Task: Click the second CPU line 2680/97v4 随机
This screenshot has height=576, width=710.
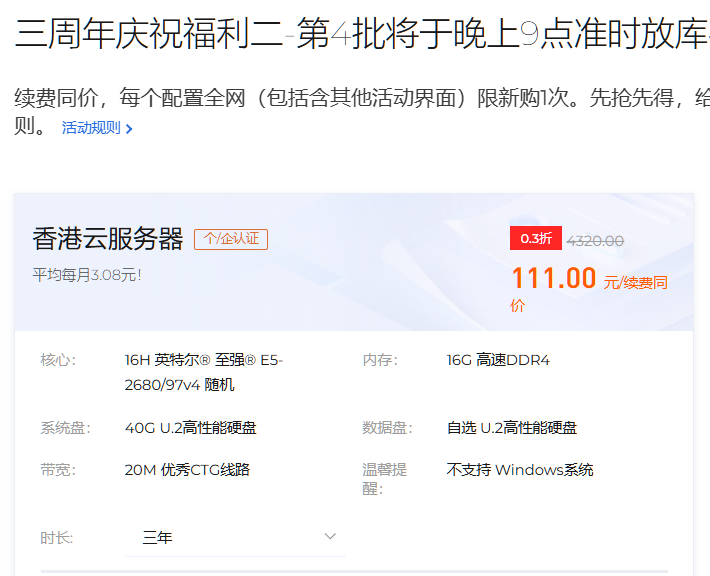Action: click(179, 385)
